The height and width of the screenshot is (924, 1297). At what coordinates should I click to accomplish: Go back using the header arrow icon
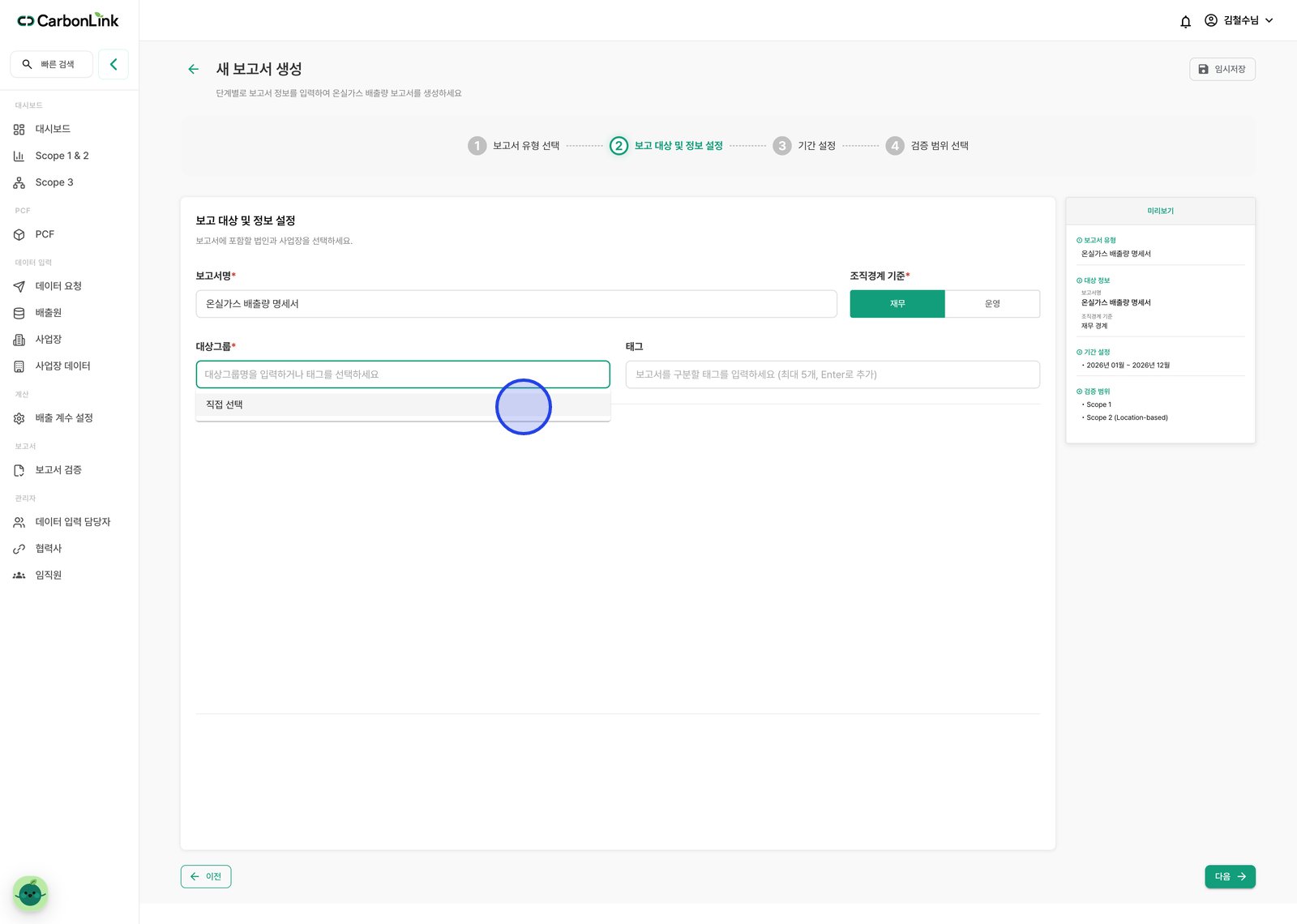193,69
